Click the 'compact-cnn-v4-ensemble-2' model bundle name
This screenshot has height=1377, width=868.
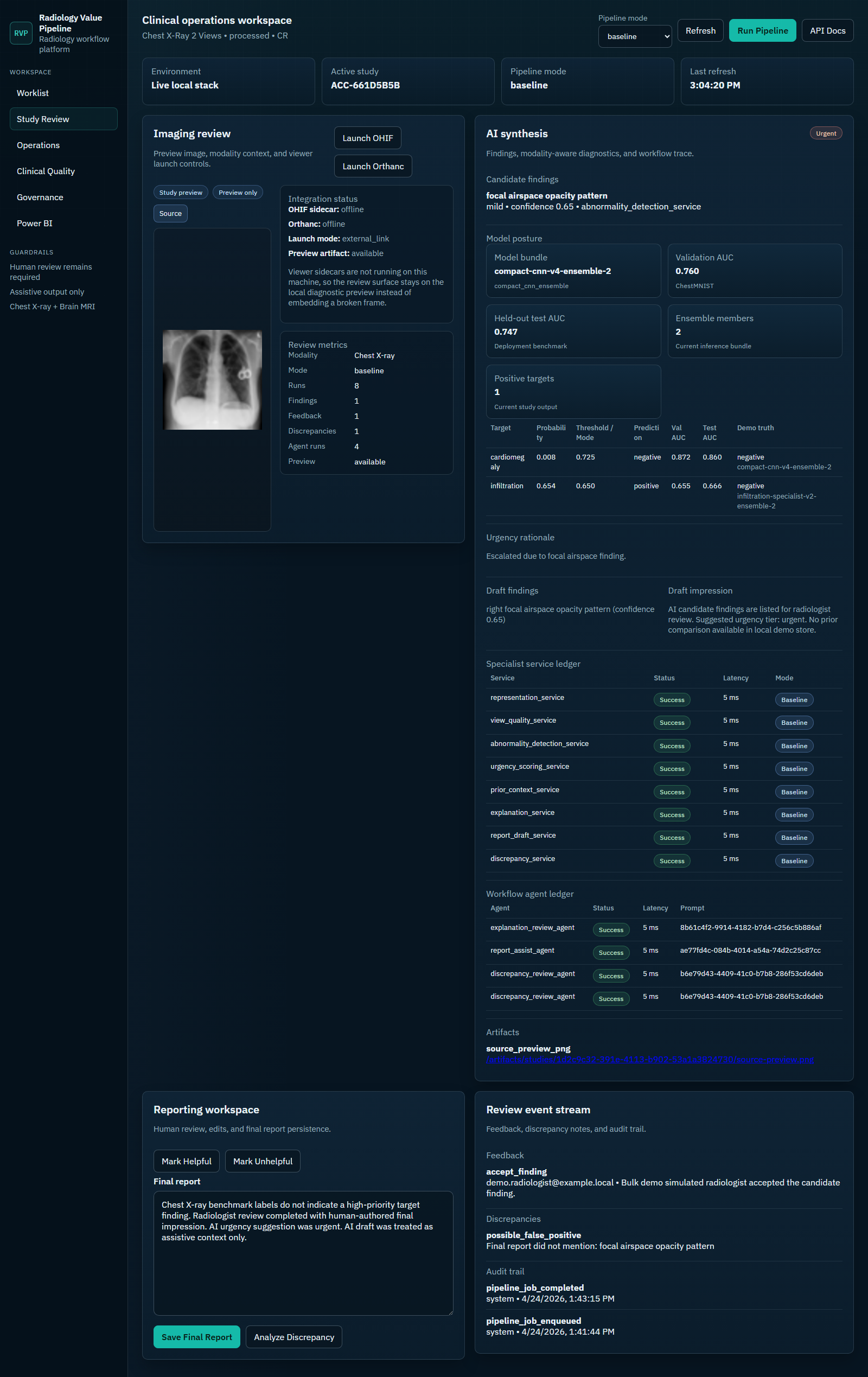click(x=552, y=271)
